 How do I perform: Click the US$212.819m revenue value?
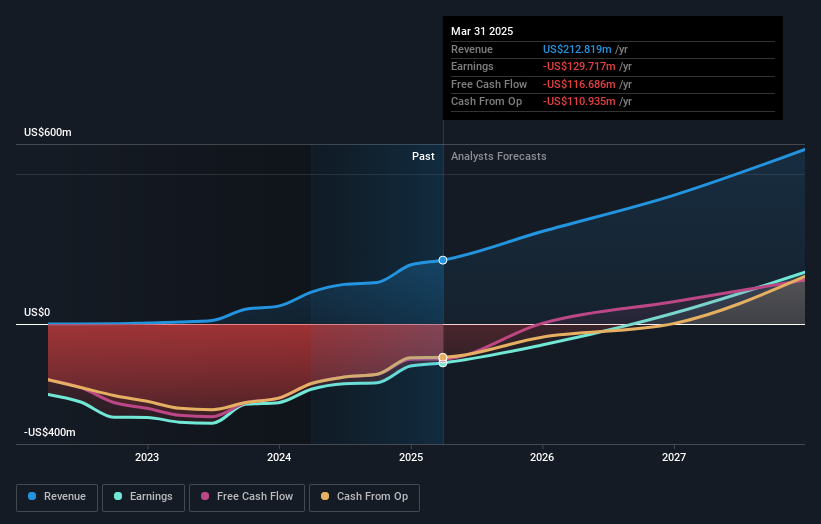click(x=577, y=49)
